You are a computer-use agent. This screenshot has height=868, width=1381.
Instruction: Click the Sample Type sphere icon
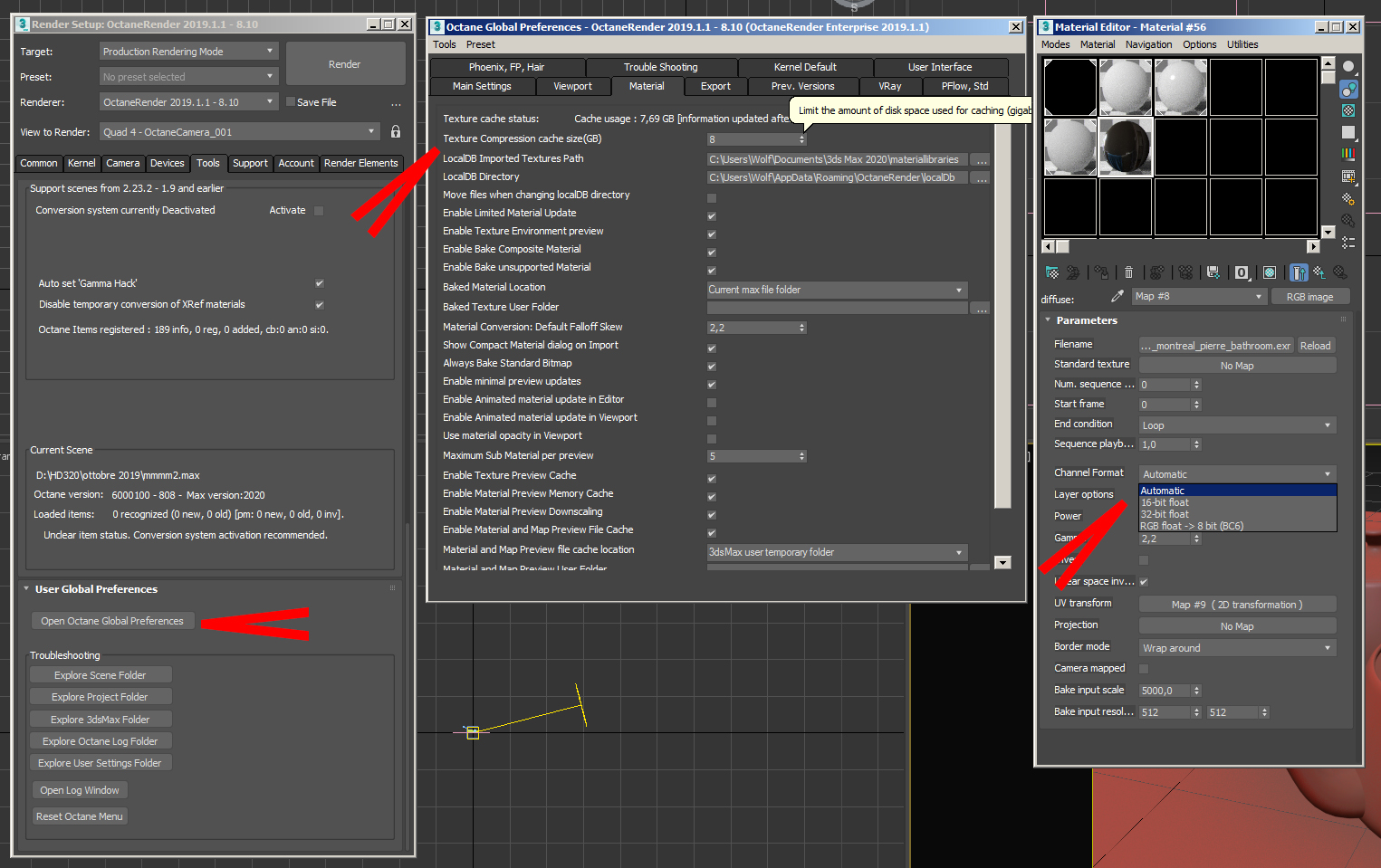(x=1348, y=67)
